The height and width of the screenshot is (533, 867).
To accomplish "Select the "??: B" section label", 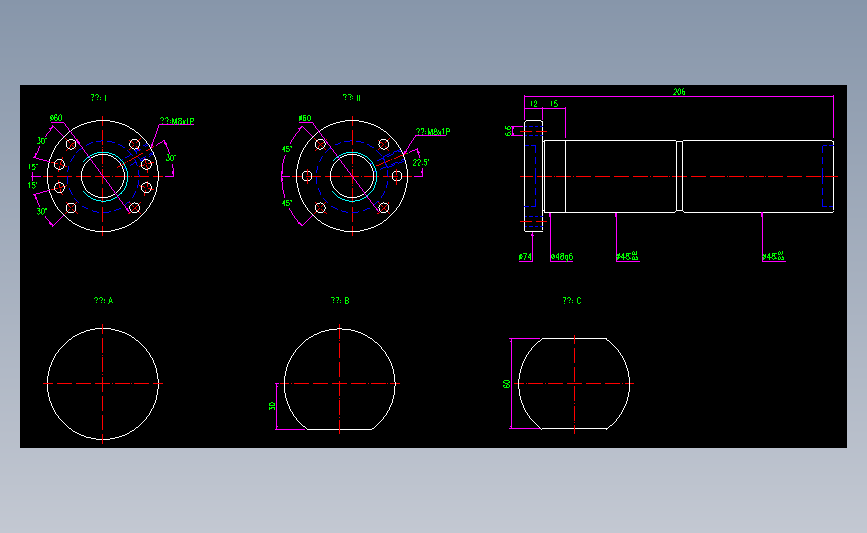I will point(340,301).
